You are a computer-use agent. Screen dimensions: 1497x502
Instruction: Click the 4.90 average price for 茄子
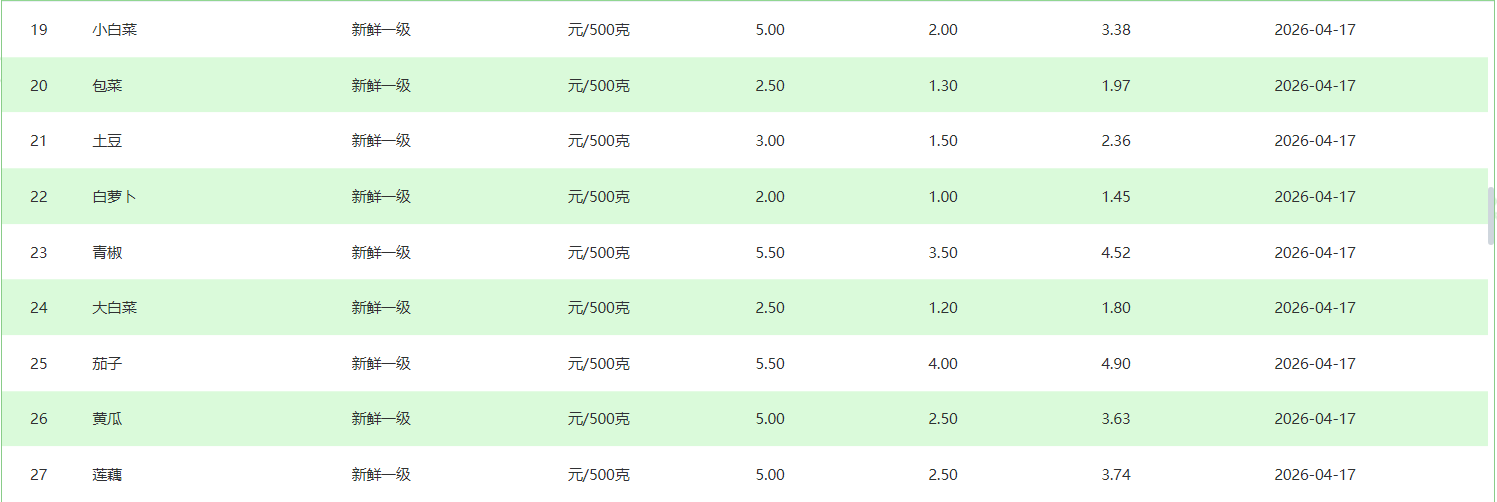tap(1116, 364)
